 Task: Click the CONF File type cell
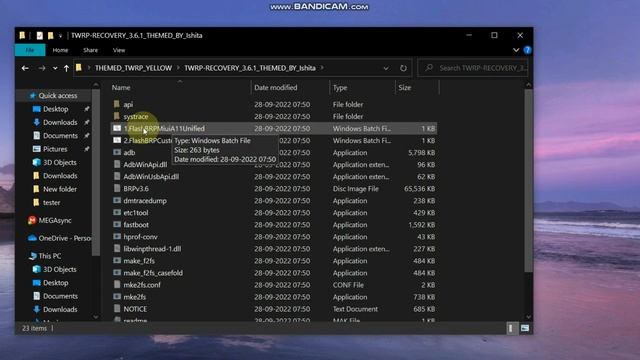click(x=348, y=285)
